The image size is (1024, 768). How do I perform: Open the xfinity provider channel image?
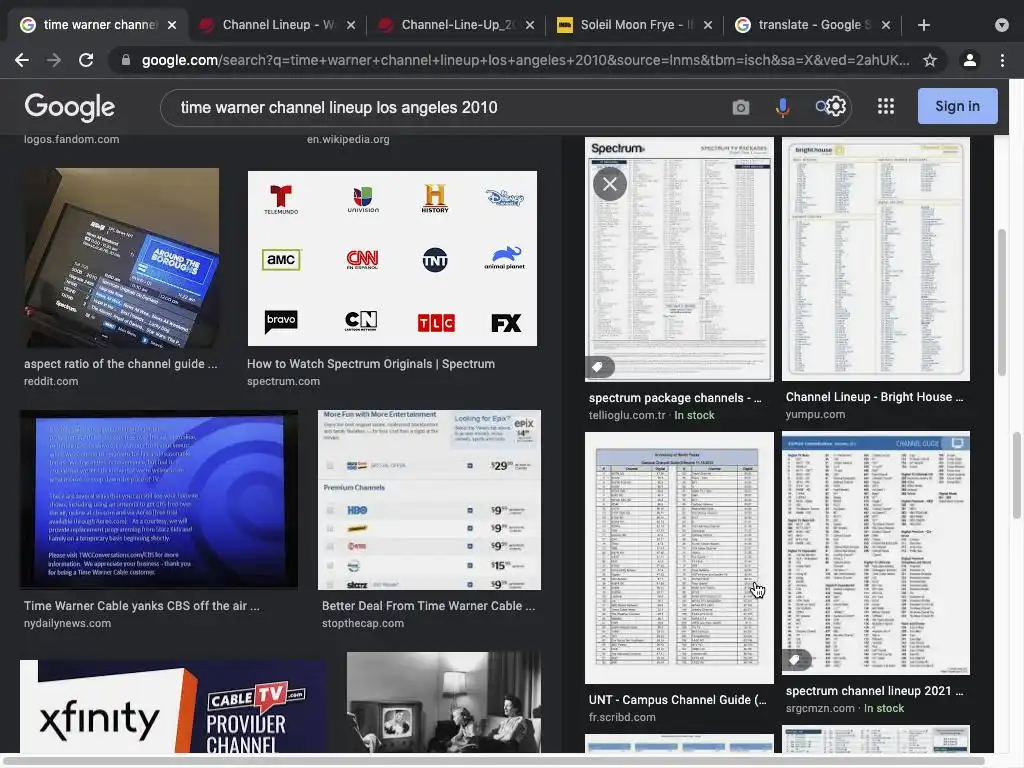pyautogui.click(x=173, y=707)
